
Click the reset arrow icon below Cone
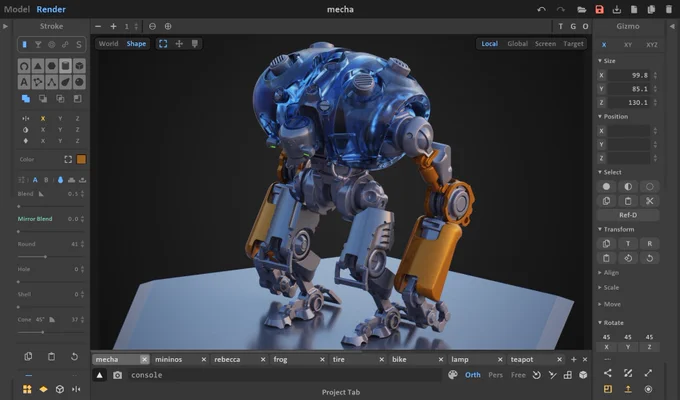[74, 357]
